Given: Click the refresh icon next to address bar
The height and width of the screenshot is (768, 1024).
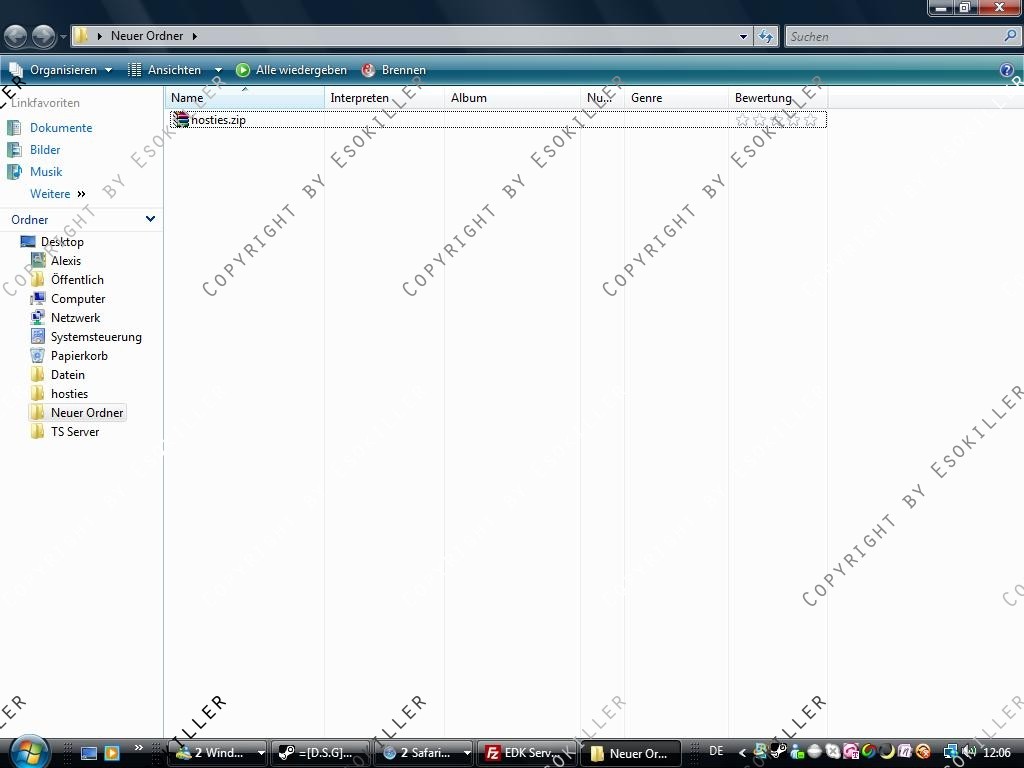Looking at the screenshot, I should click(766, 37).
